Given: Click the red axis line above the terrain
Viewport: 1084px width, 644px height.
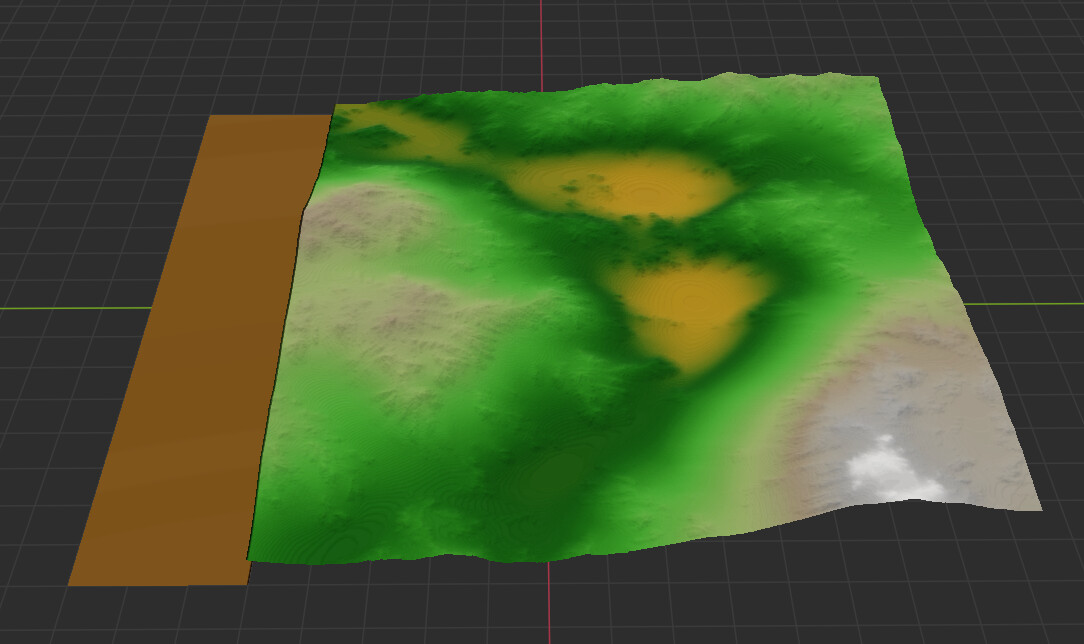Looking at the screenshot, I should 541,40.
